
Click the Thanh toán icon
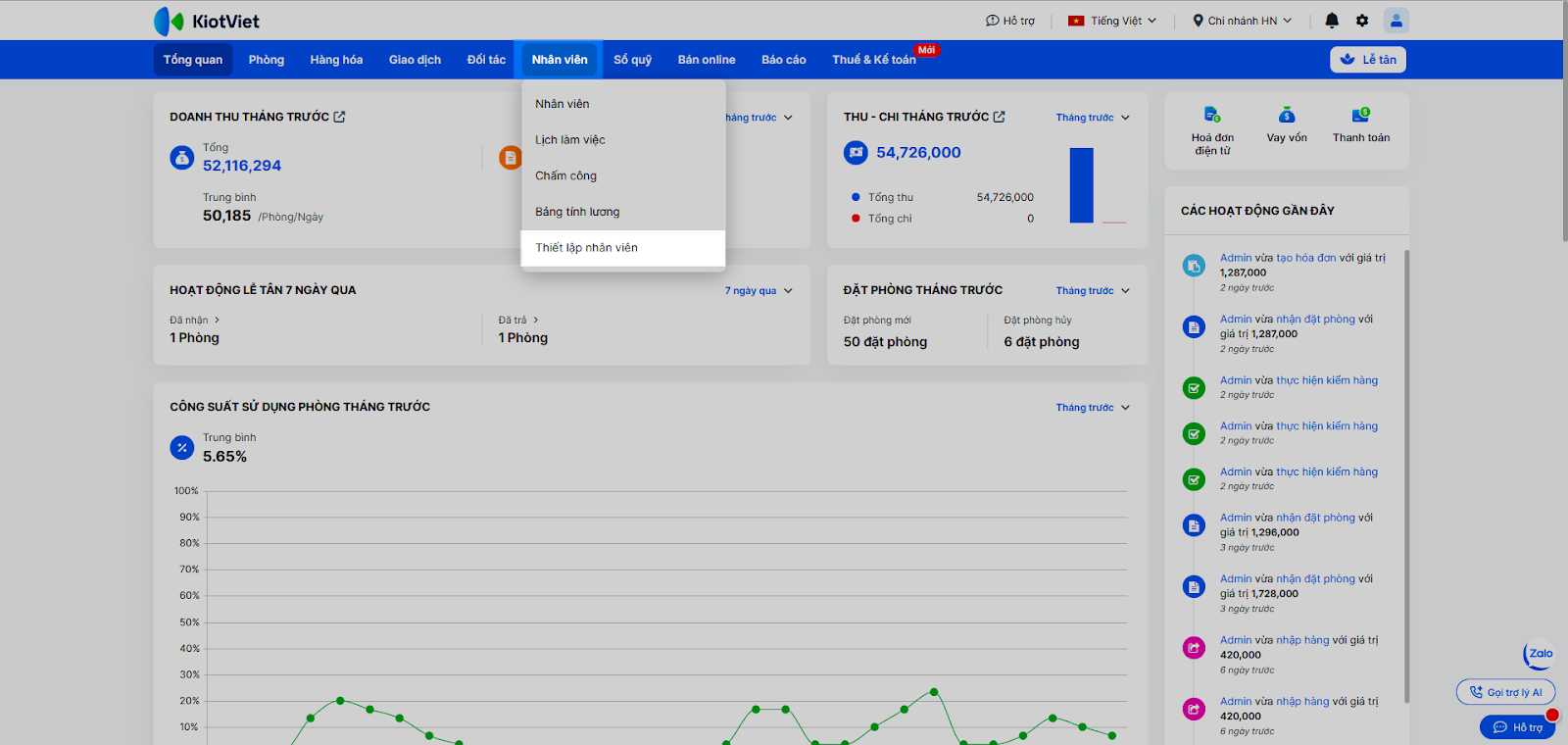point(1361,115)
